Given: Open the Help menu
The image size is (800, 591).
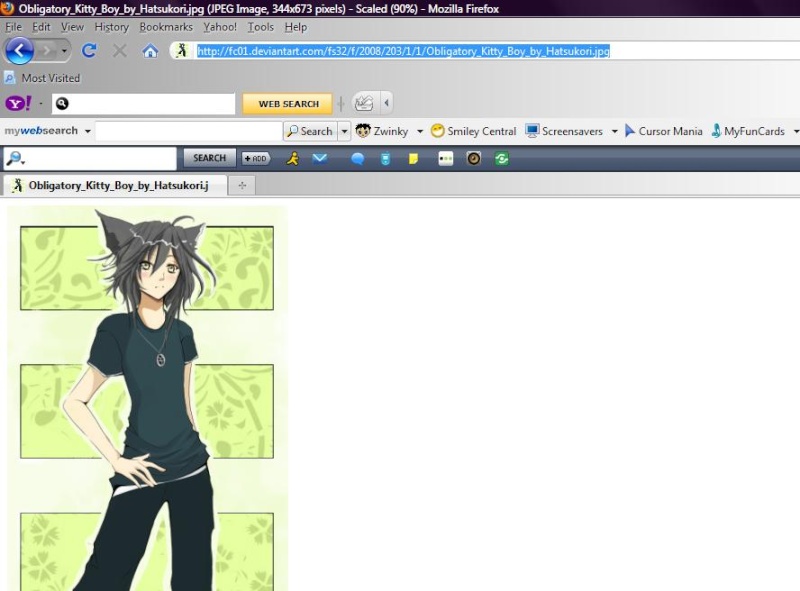Looking at the screenshot, I should 296,27.
